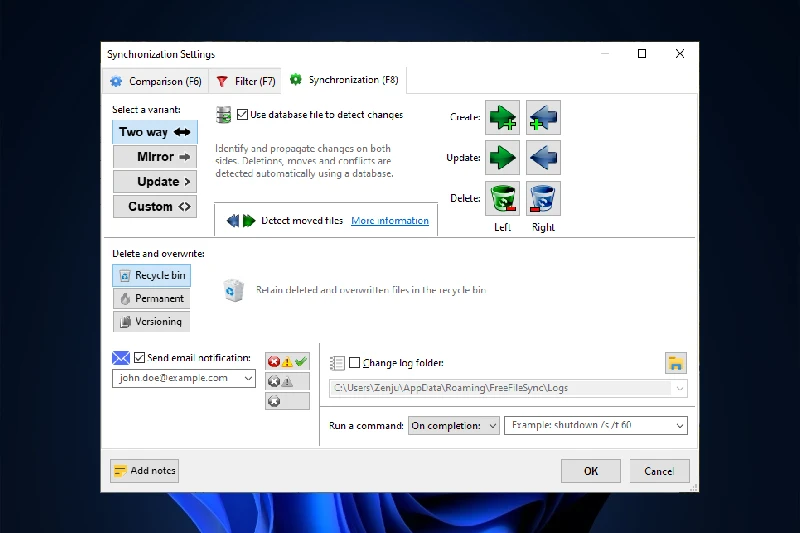Select error and warning notification option
This screenshot has width=800, height=533.
point(287,381)
